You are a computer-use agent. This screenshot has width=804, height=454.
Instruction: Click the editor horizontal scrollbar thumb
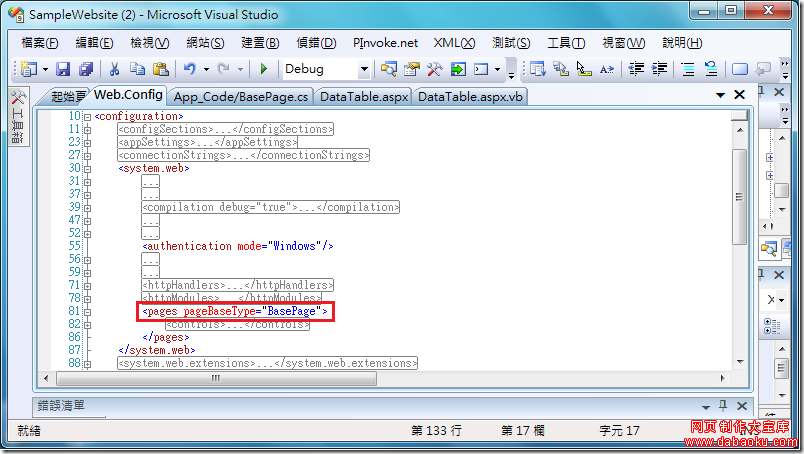click(216, 379)
